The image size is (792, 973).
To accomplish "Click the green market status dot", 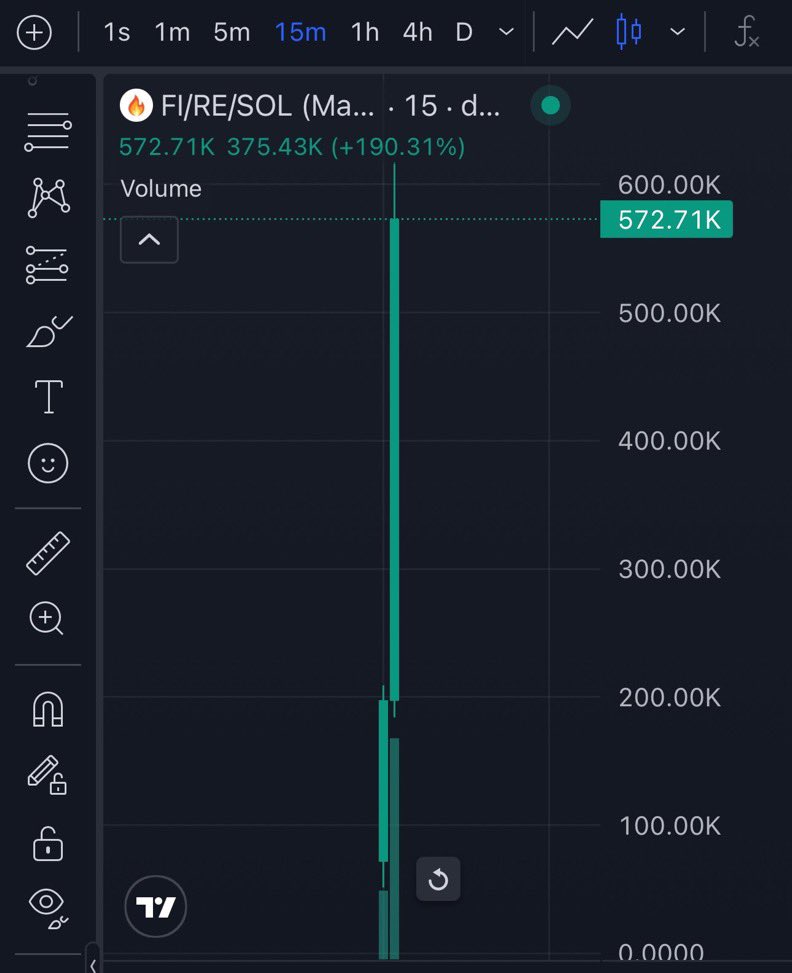I will click(x=551, y=106).
